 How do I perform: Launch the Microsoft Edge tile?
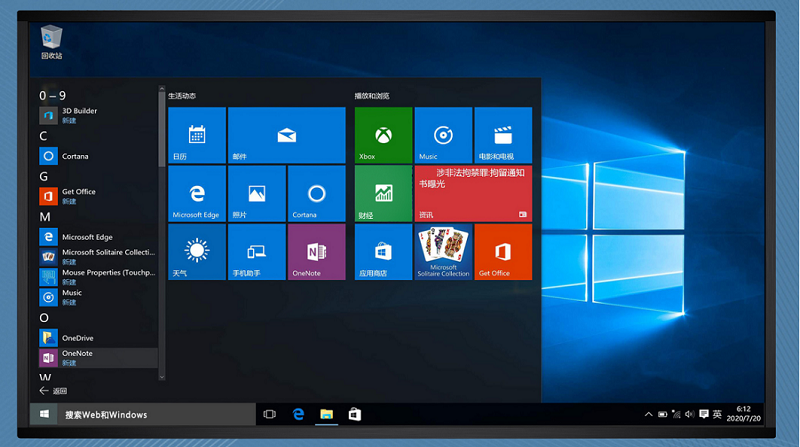(x=197, y=193)
